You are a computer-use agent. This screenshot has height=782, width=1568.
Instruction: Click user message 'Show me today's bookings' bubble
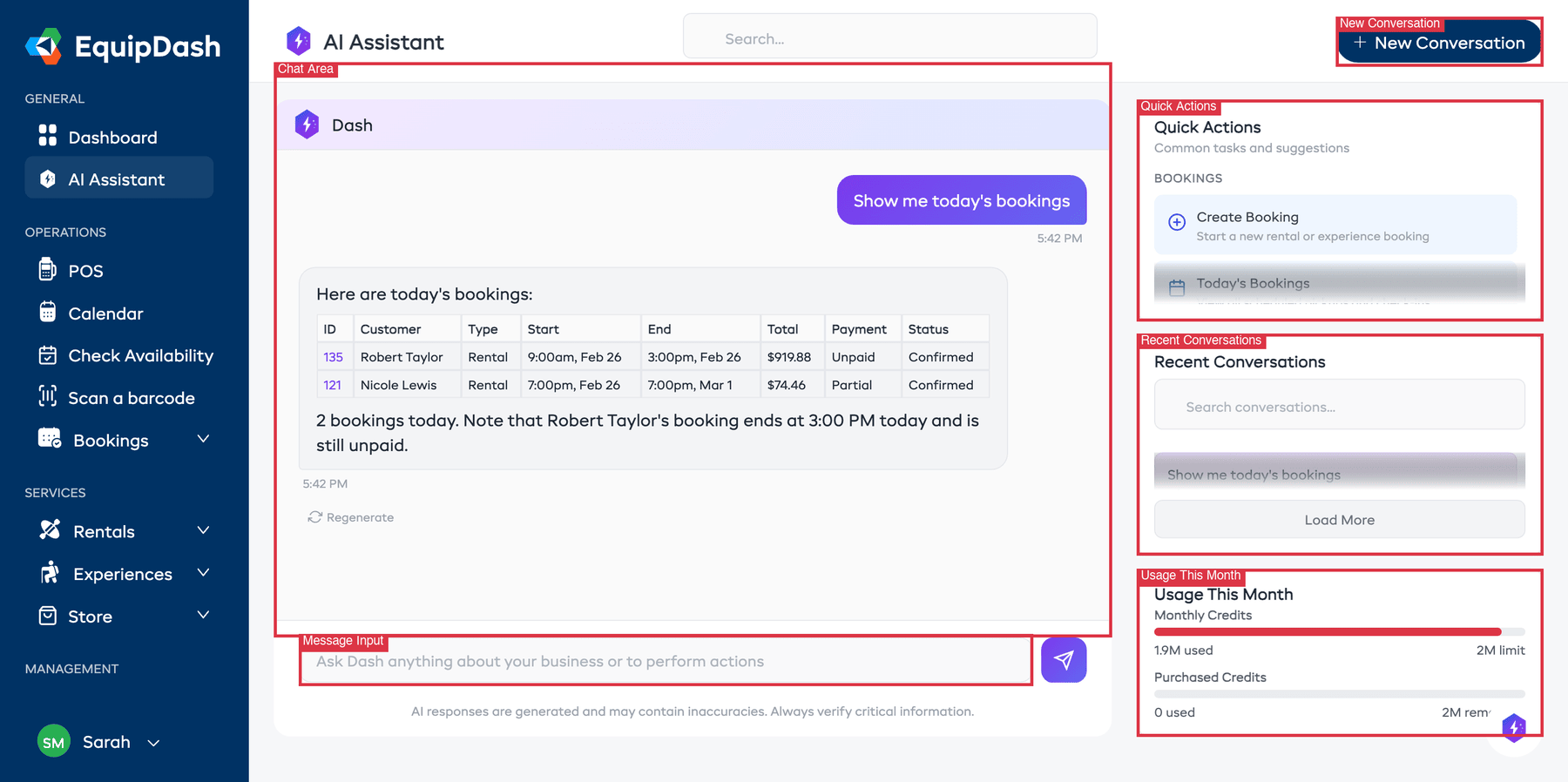tap(962, 200)
